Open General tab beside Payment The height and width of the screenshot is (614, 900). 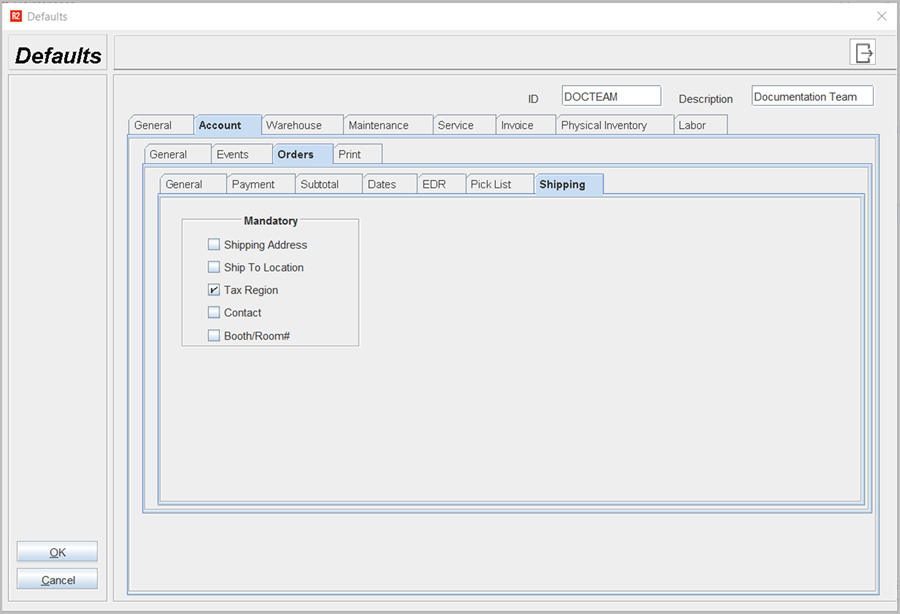tap(193, 184)
